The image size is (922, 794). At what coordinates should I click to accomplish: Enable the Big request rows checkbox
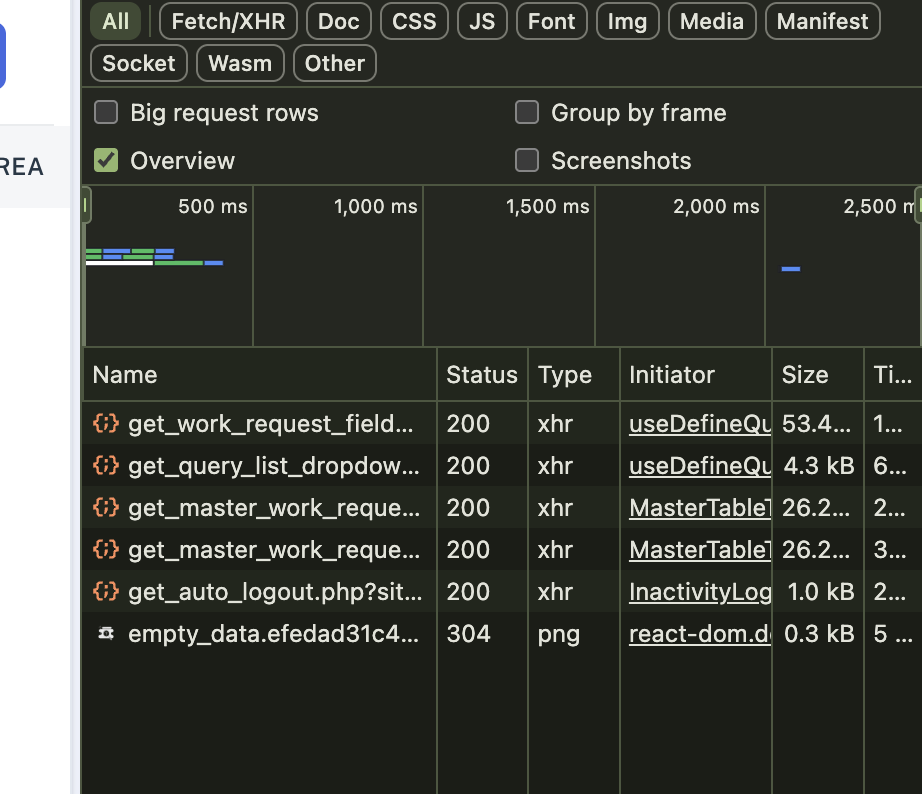106,113
